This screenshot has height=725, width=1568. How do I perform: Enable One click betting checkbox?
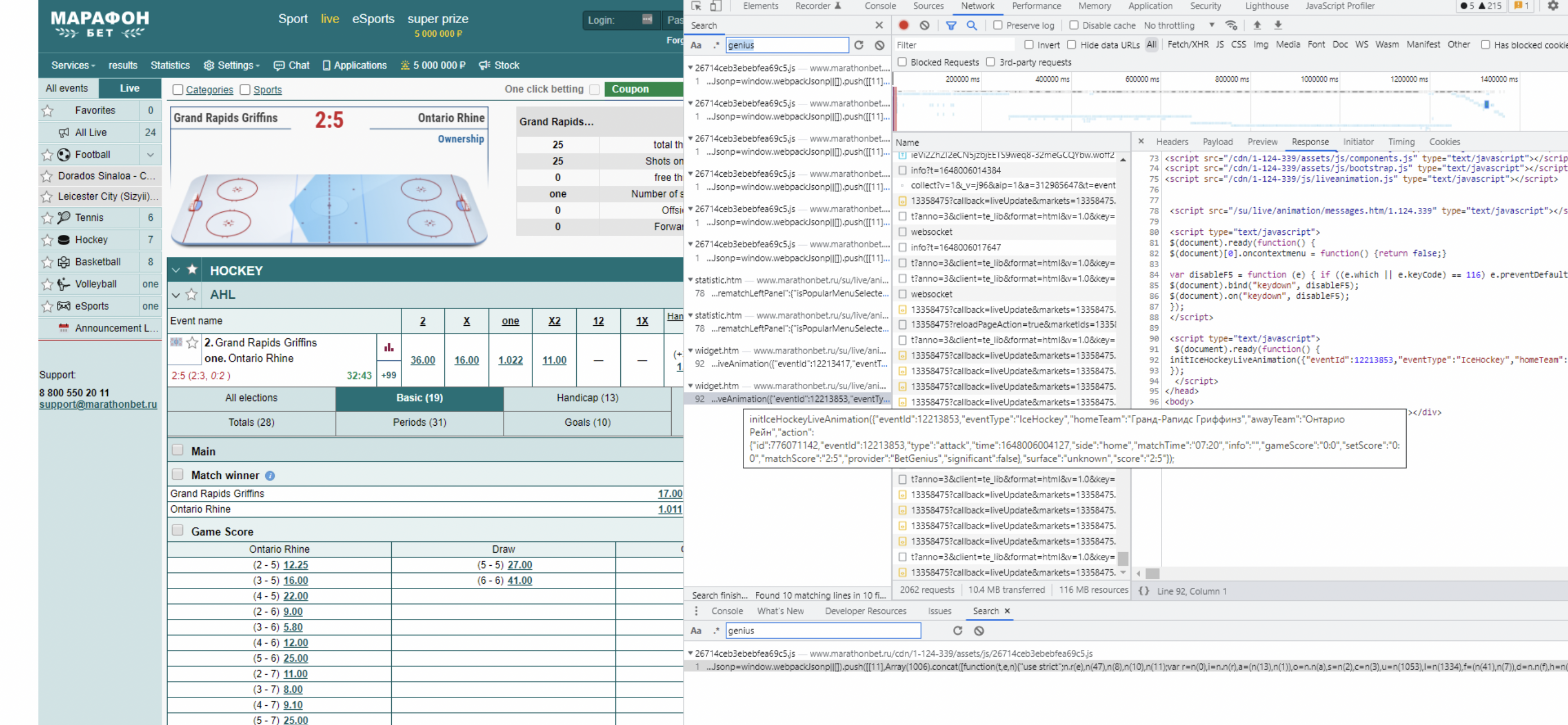(x=594, y=89)
